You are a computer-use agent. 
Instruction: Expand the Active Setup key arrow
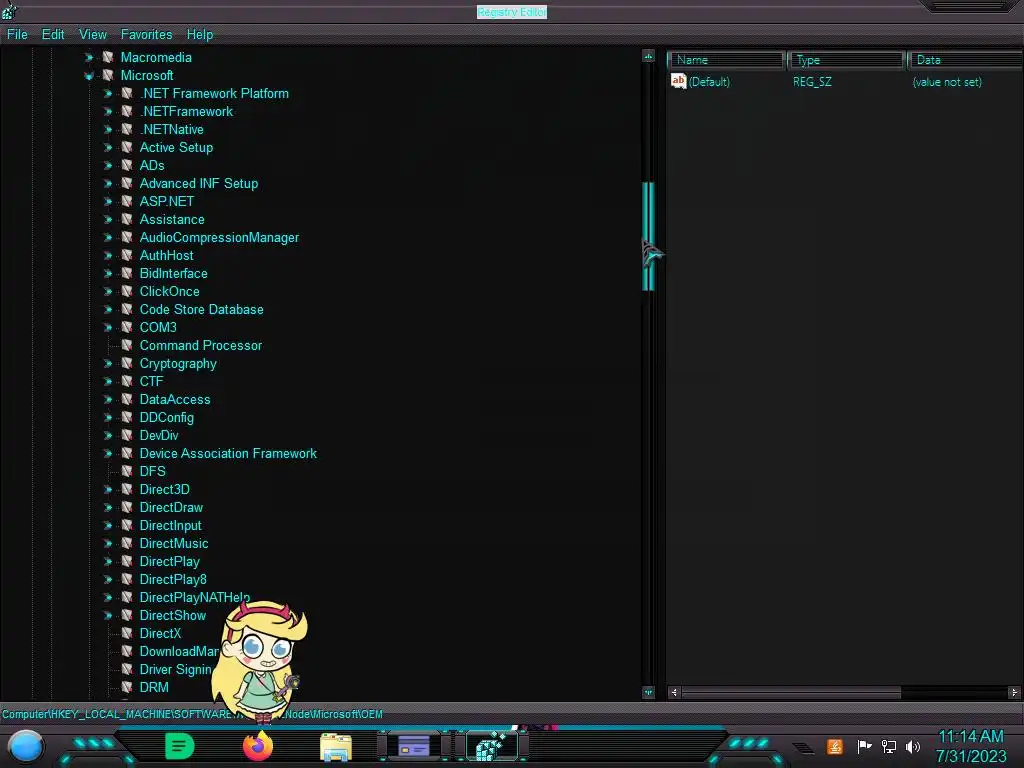coord(108,148)
